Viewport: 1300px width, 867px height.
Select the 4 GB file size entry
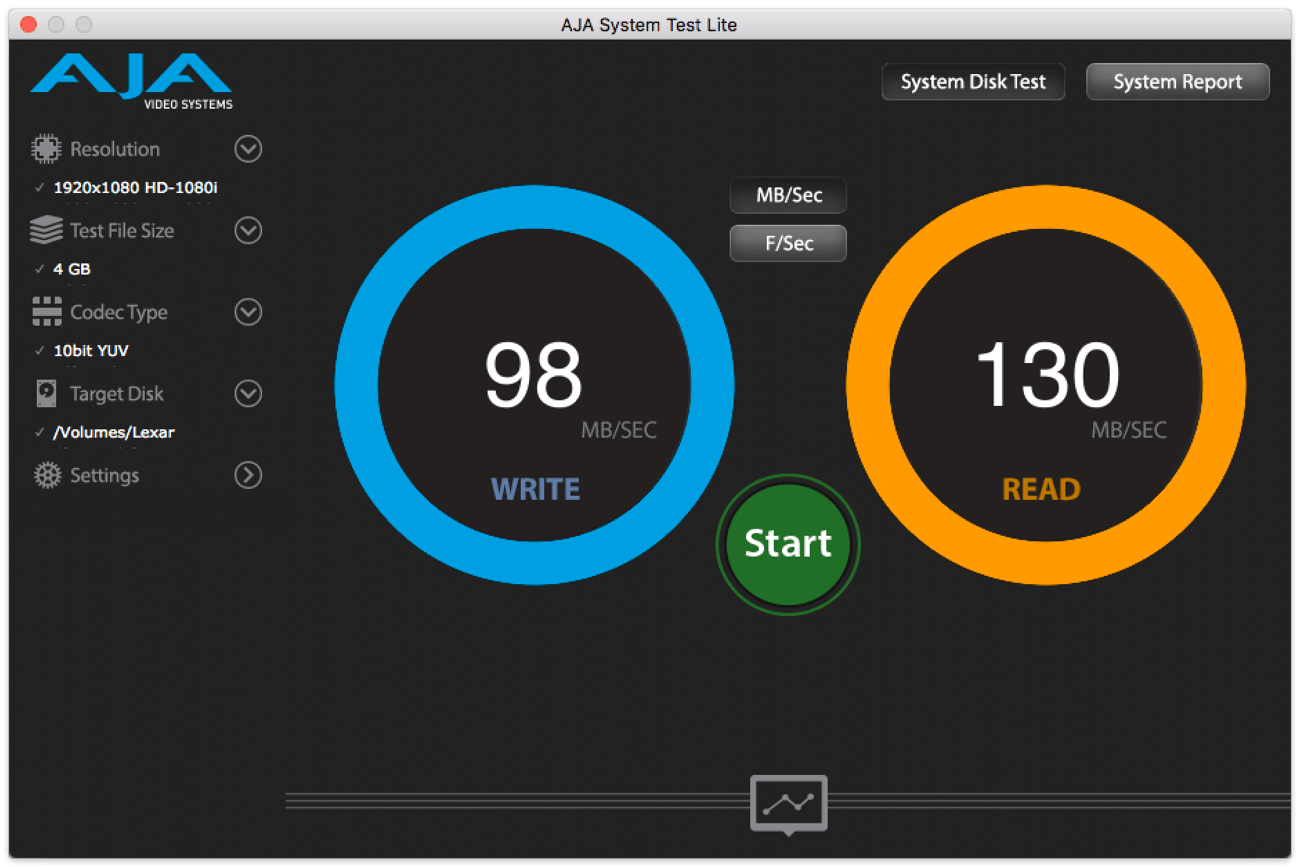point(72,269)
